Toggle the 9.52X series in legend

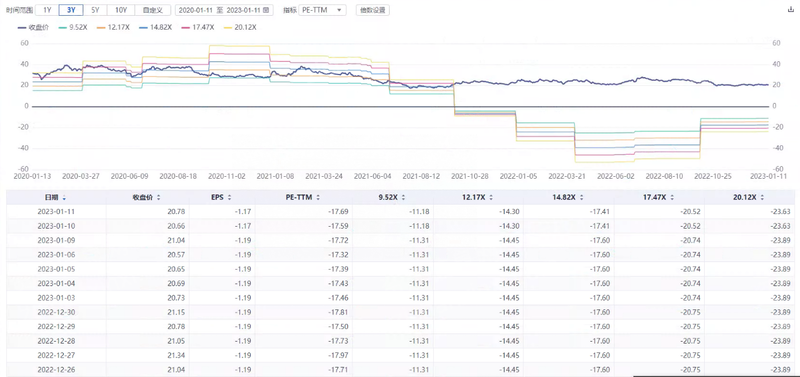click(74, 27)
